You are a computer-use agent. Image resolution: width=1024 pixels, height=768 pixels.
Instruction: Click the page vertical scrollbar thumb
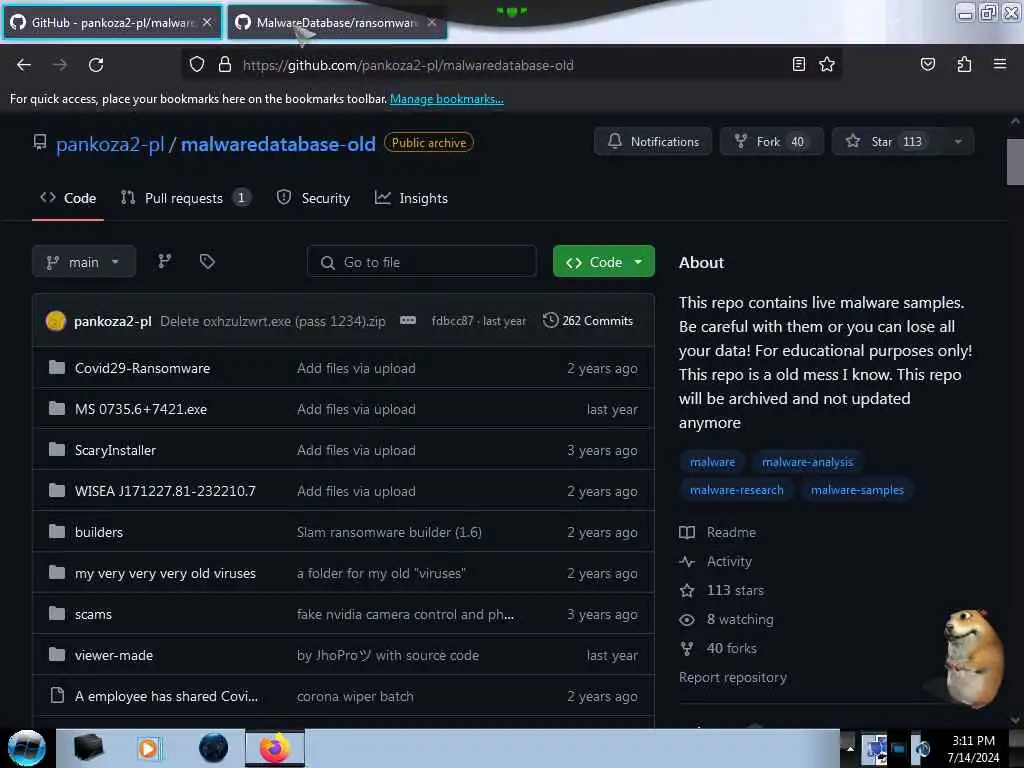1015,161
